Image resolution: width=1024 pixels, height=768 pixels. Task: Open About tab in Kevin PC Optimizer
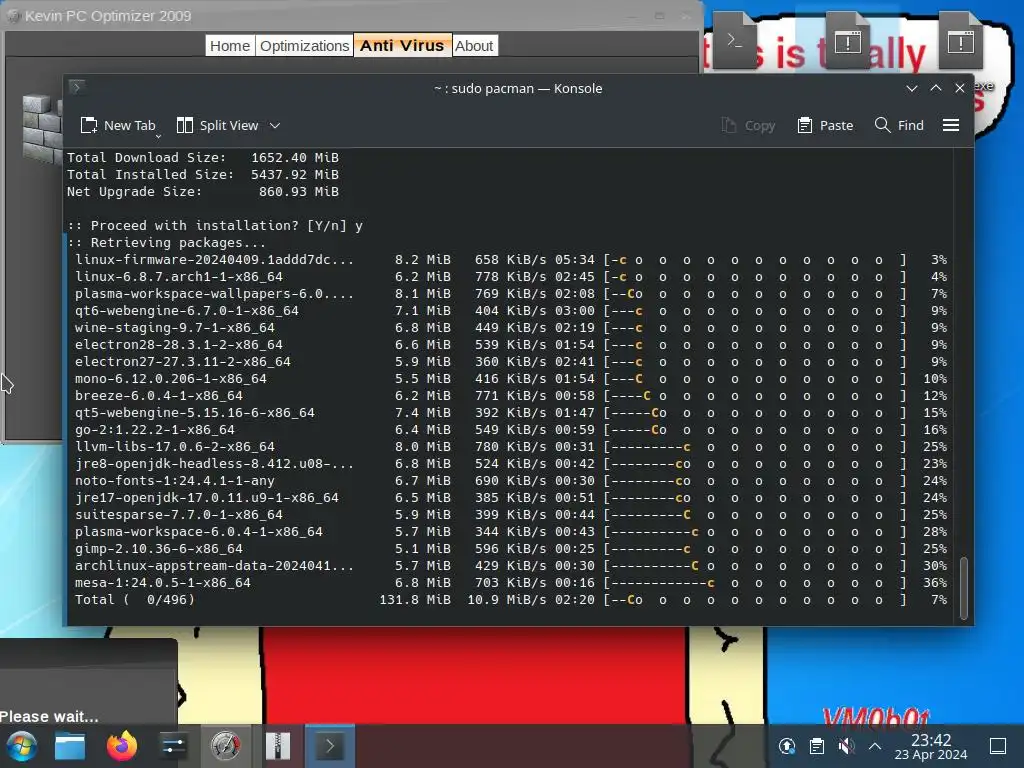(474, 46)
